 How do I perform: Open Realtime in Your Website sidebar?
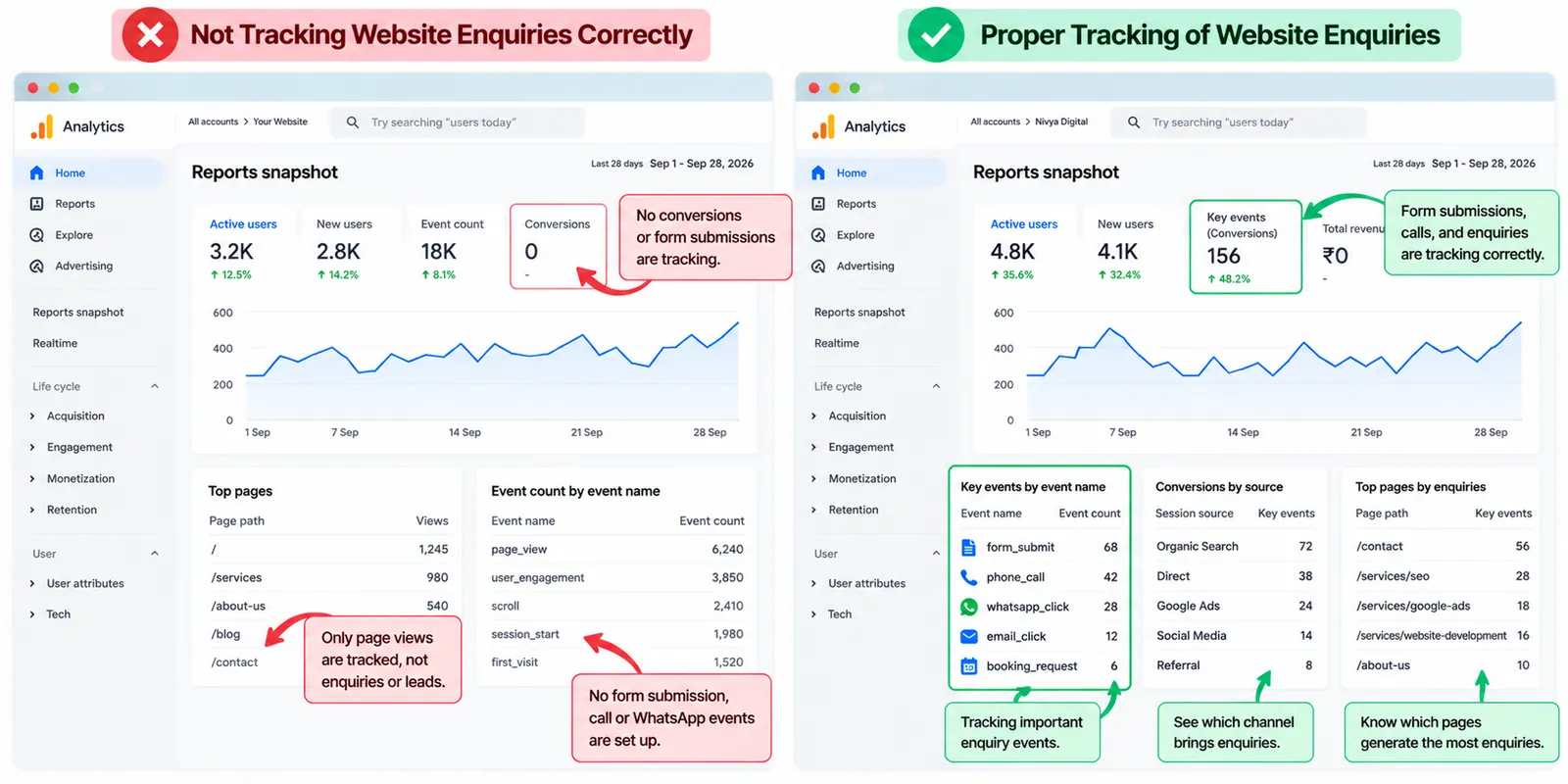(x=55, y=344)
